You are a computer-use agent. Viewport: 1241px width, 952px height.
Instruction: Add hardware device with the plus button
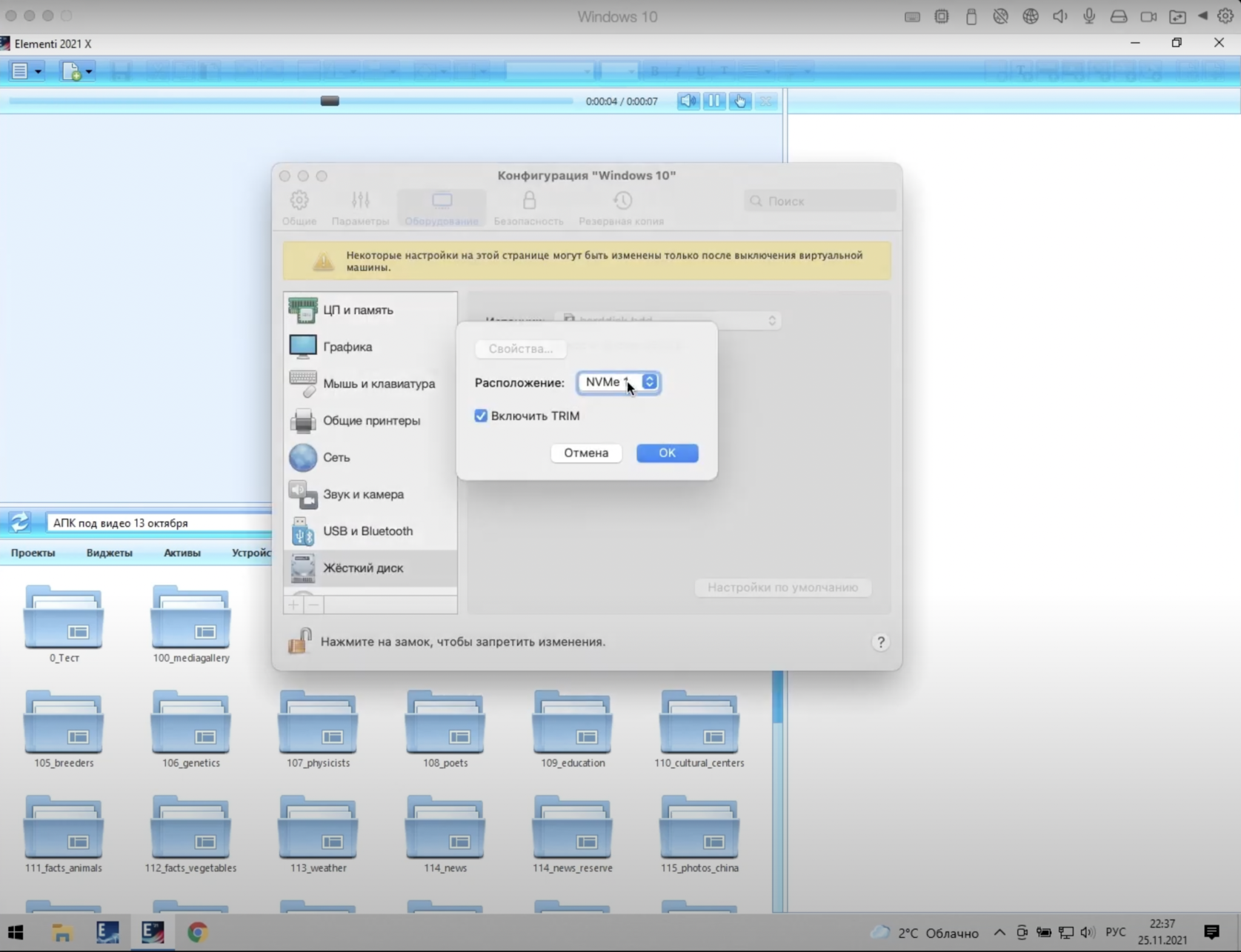point(293,605)
